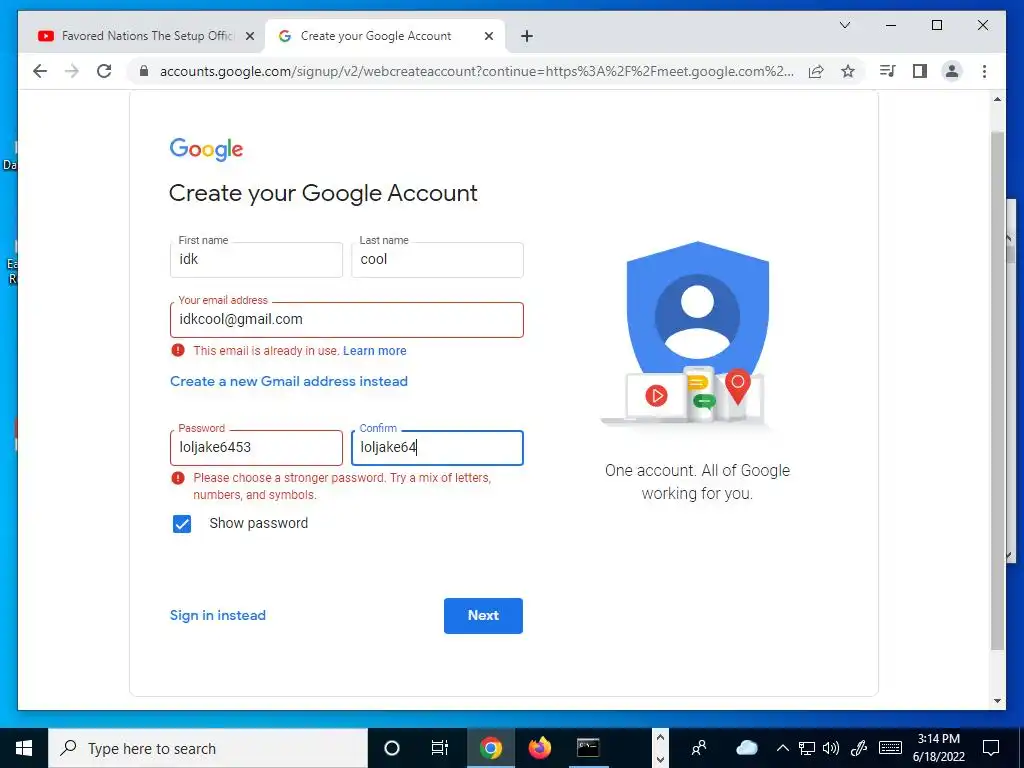The height and width of the screenshot is (768, 1024).
Task: Click the email address field
Action: coord(347,319)
